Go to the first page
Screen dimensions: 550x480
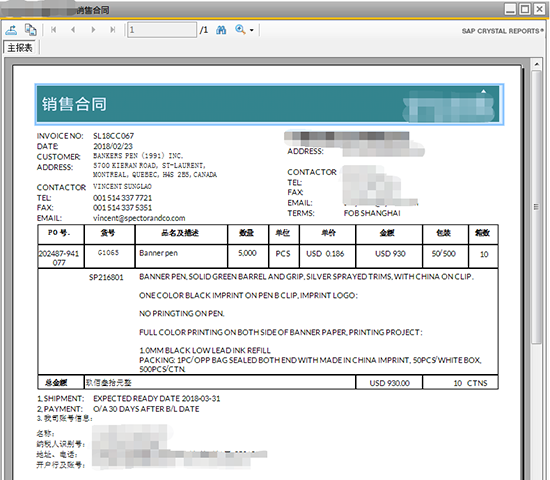coord(53,30)
